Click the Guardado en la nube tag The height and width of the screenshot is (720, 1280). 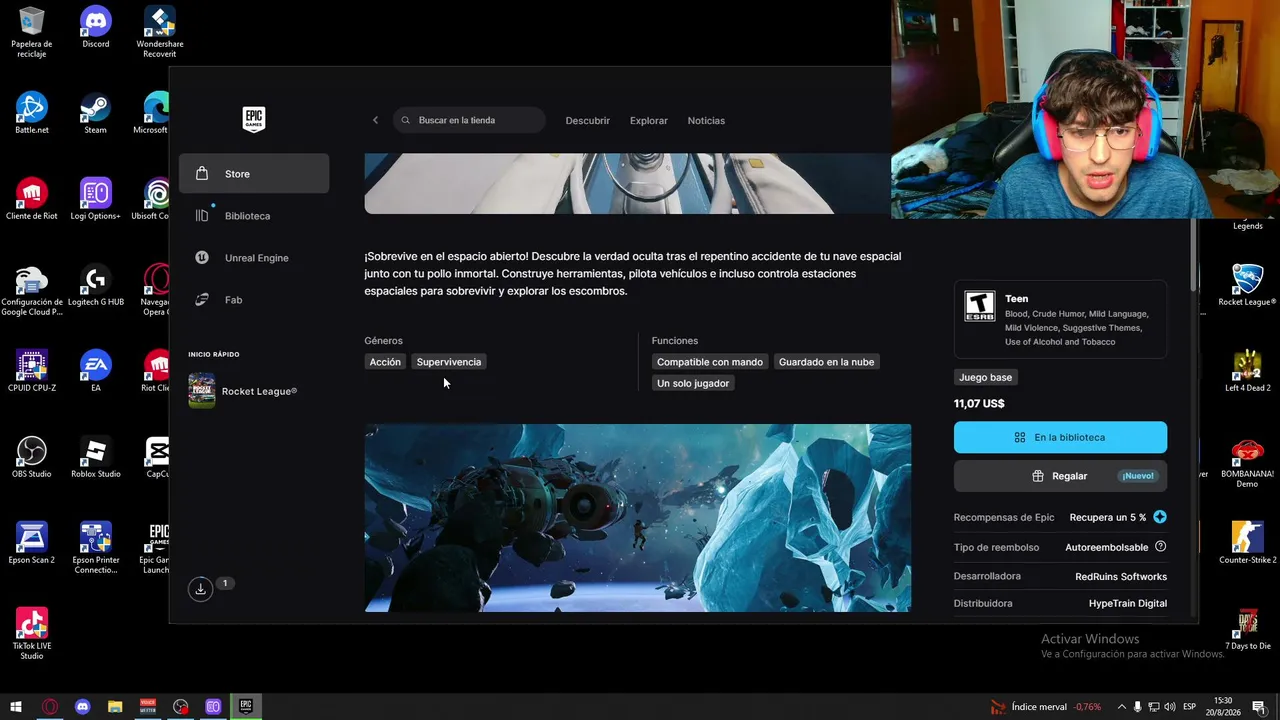pos(826,362)
